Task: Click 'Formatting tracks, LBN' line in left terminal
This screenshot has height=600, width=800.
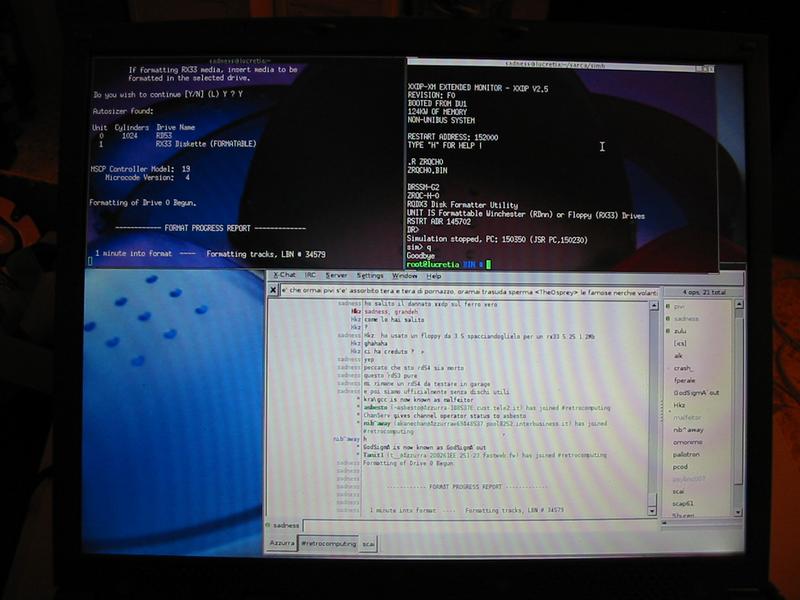Action: 266,254
